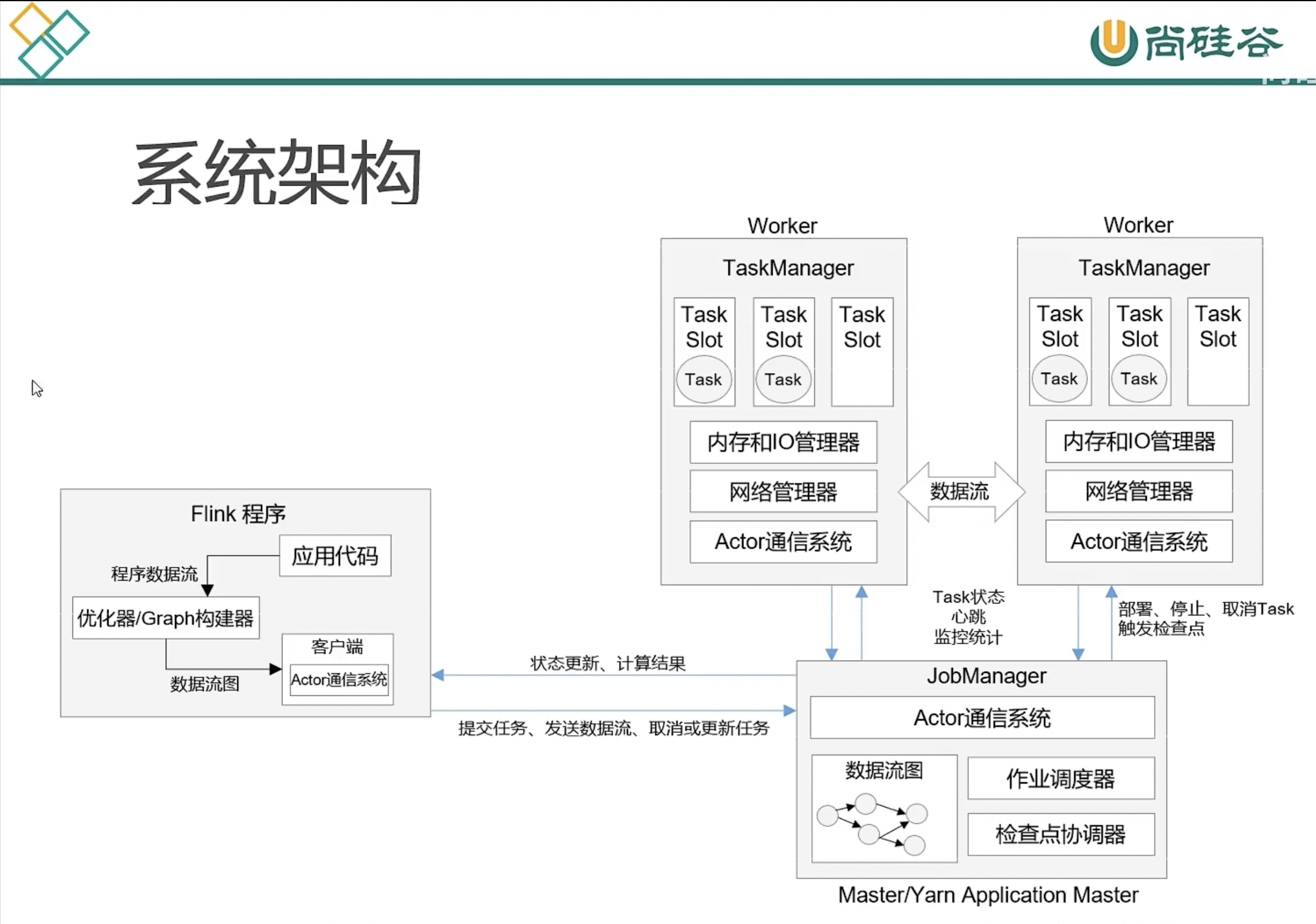Select the TaskManager heading in the left Worker
The width and height of the screenshot is (1316, 924).
pos(788,268)
